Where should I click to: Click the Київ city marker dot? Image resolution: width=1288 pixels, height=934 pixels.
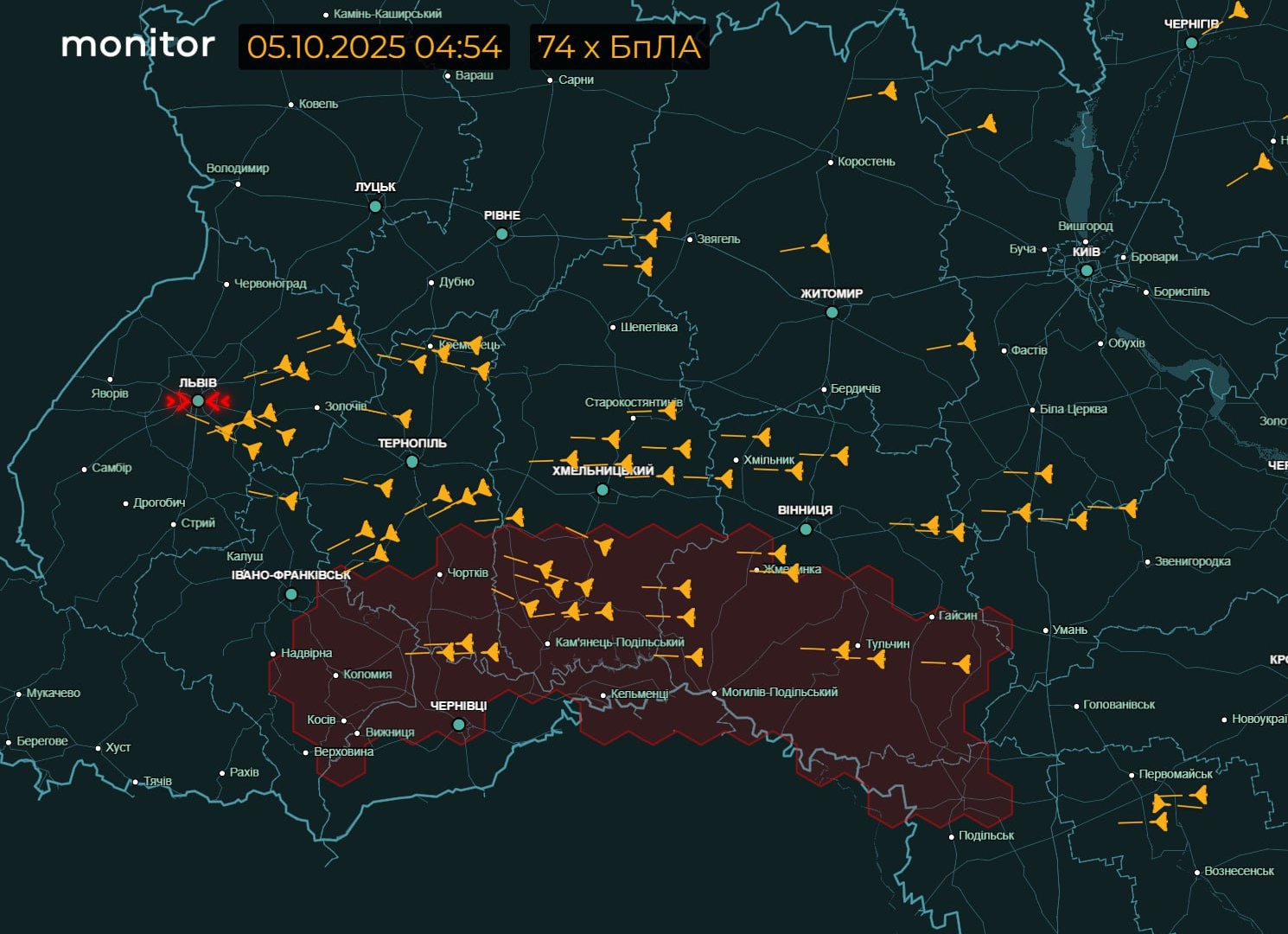pyautogui.click(x=1087, y=271)
